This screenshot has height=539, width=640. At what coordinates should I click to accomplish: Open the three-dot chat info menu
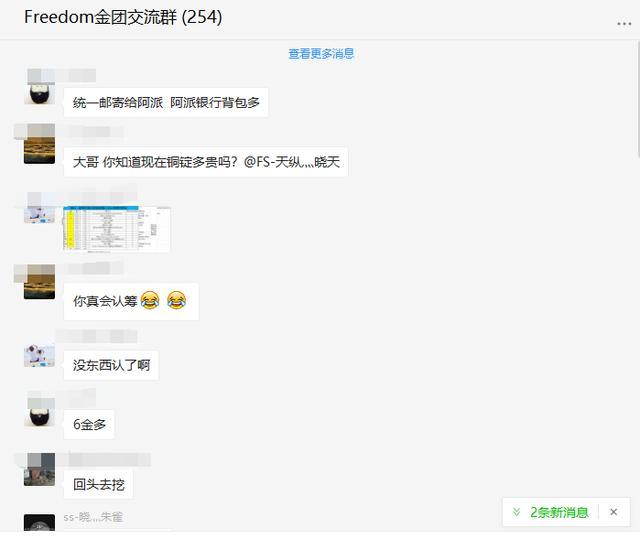(x=624, y=24)
